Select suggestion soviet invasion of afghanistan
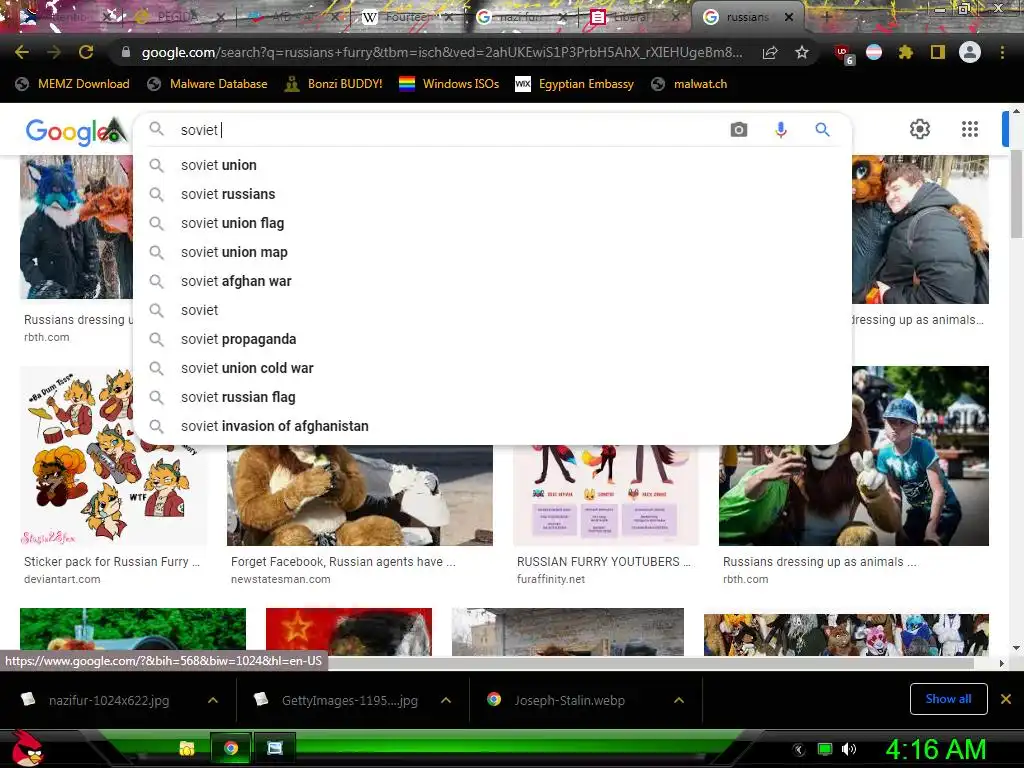This screenshot has height=768, width=1024. click(492, 426)
